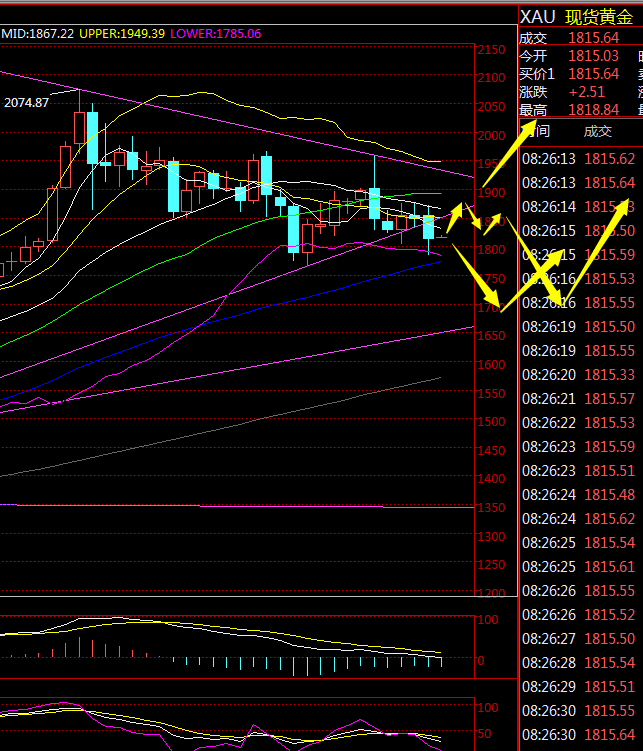Click the yellow UPPER:1949.39 band label

click(x=121, y=33)
